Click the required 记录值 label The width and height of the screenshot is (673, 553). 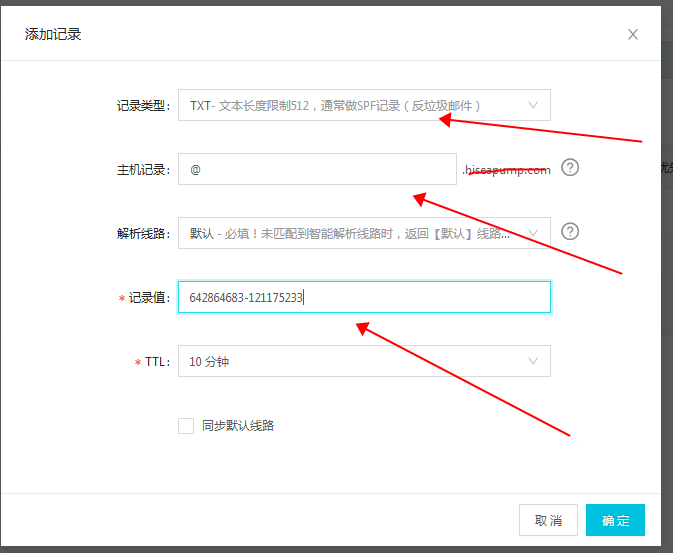[148, 298]
